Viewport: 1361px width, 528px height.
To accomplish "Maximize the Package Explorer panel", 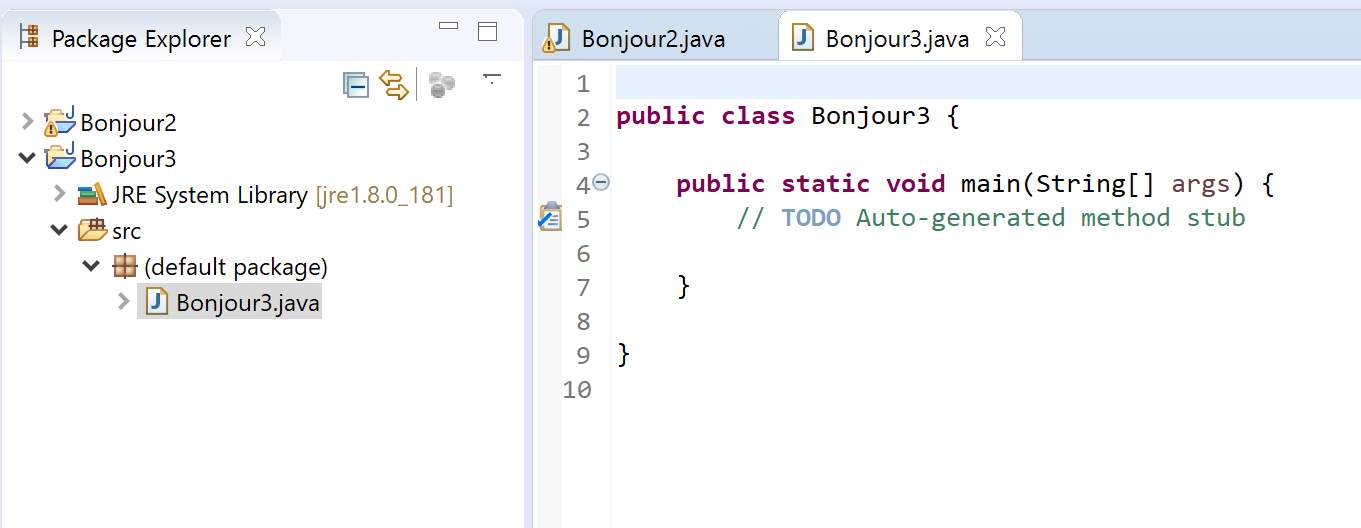I will [x=487, y=31].
